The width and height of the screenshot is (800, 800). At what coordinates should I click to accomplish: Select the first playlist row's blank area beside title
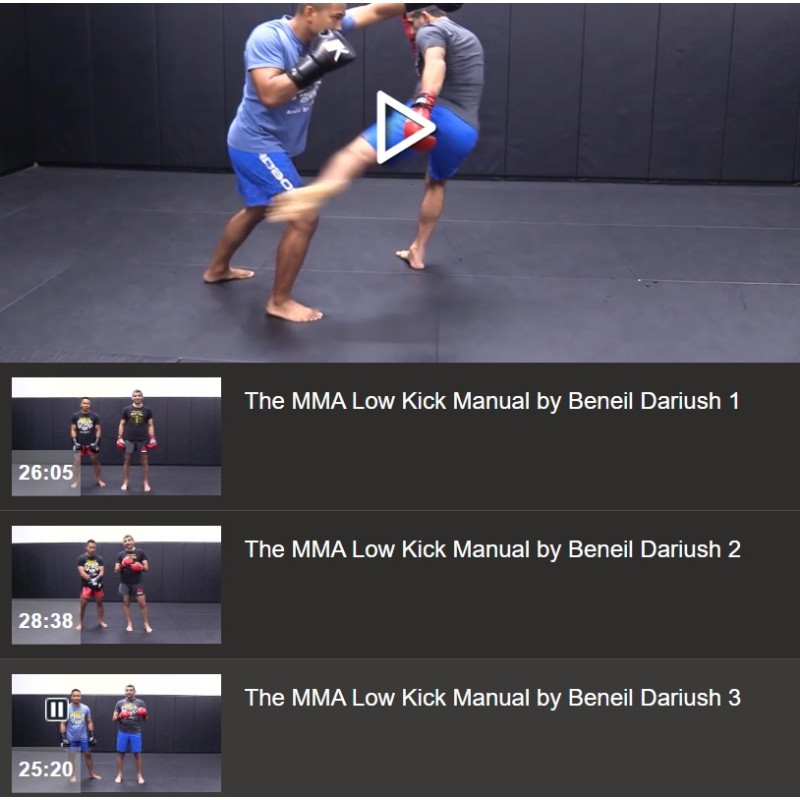(510, 459)
